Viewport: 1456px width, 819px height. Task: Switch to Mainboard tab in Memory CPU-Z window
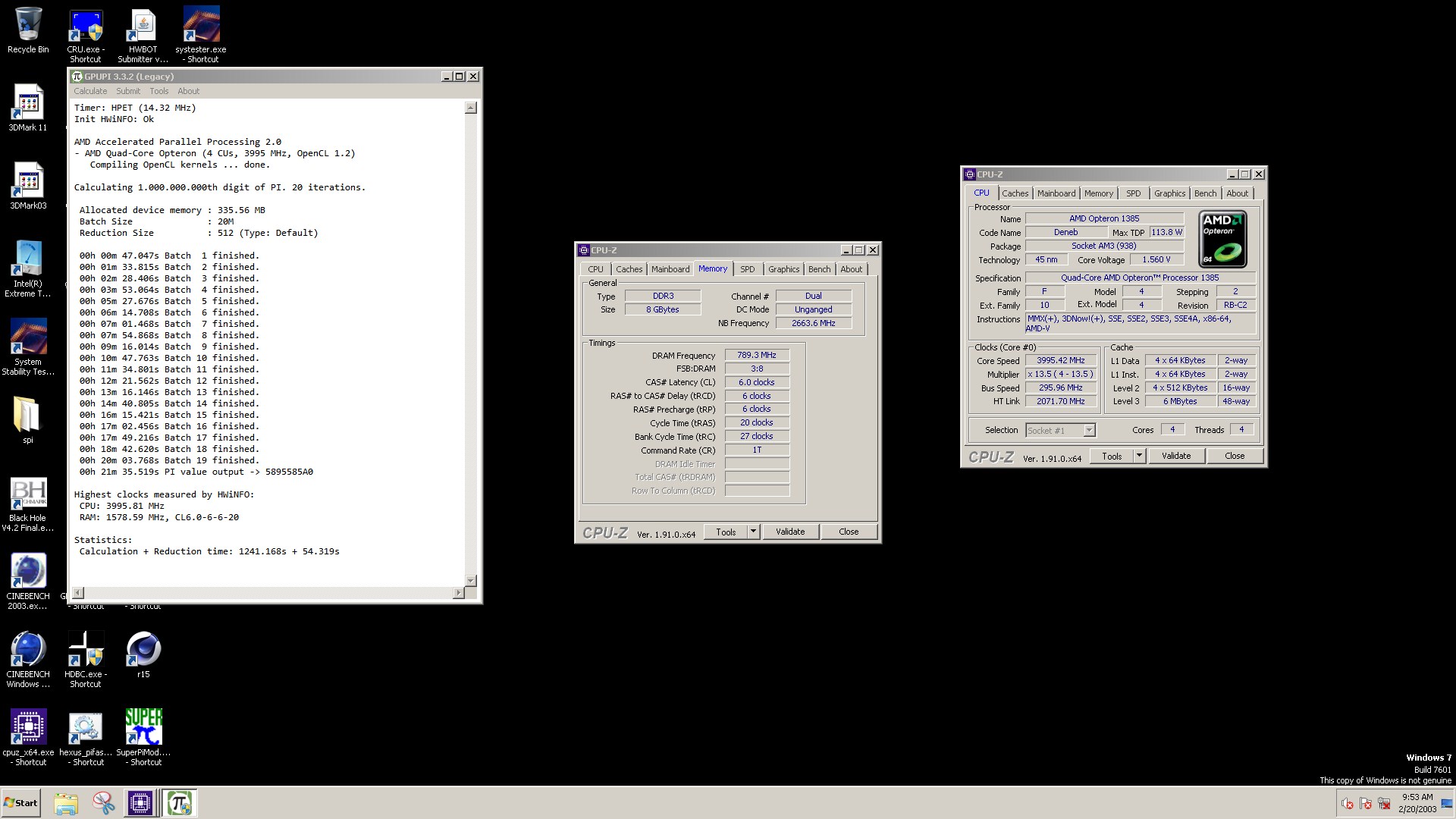point(670,269)
